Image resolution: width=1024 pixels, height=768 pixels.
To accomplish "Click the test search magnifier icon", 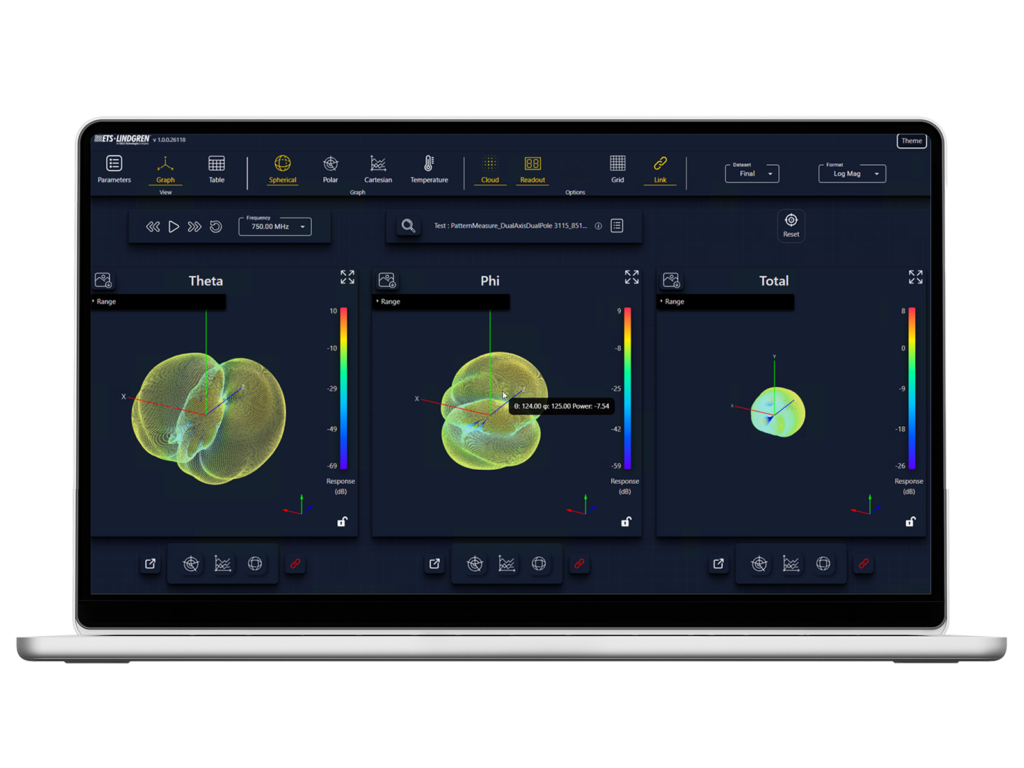I will tap(408, 226).
